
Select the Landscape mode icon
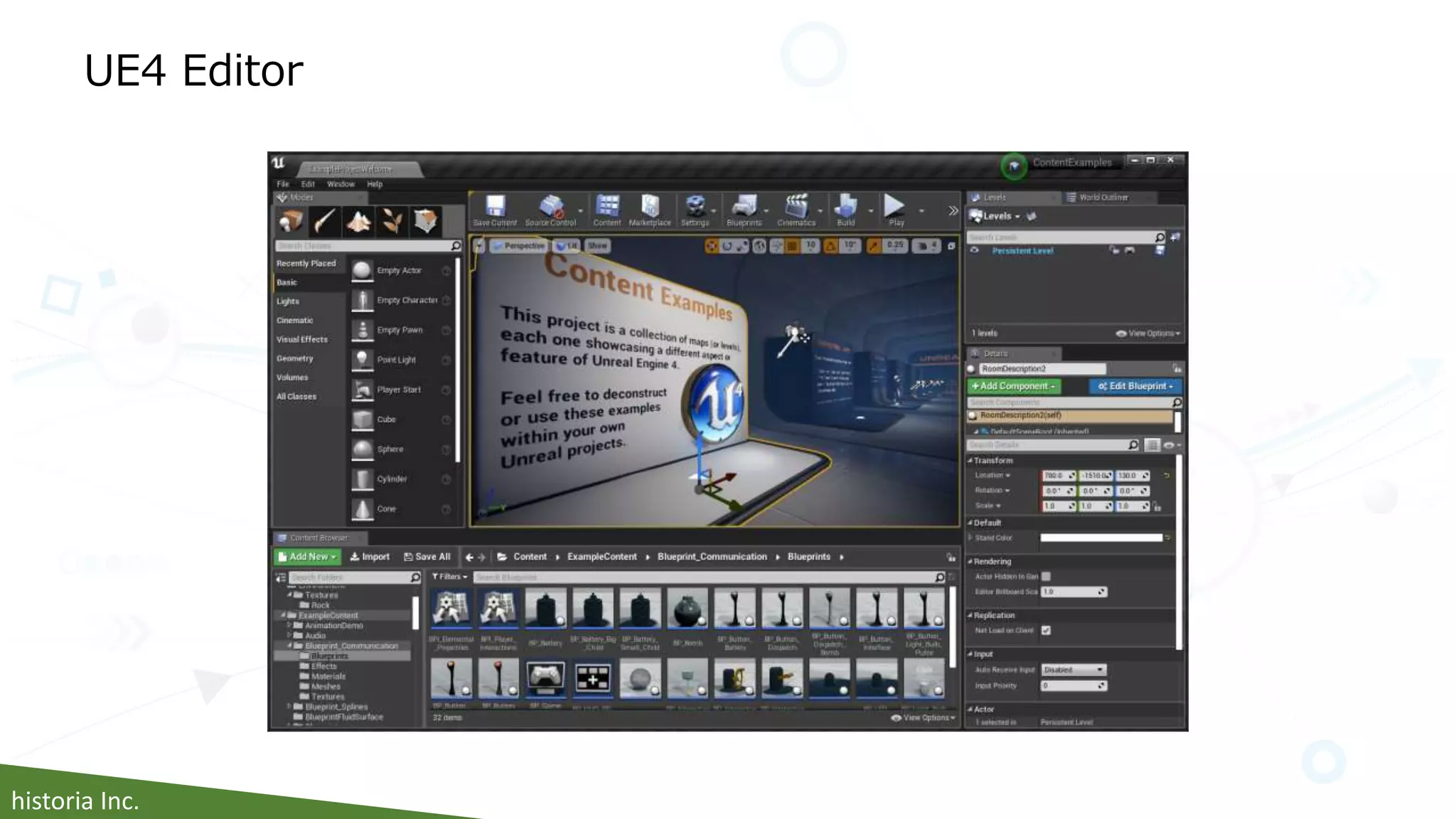pyautogui.click(x=358, y=221)
